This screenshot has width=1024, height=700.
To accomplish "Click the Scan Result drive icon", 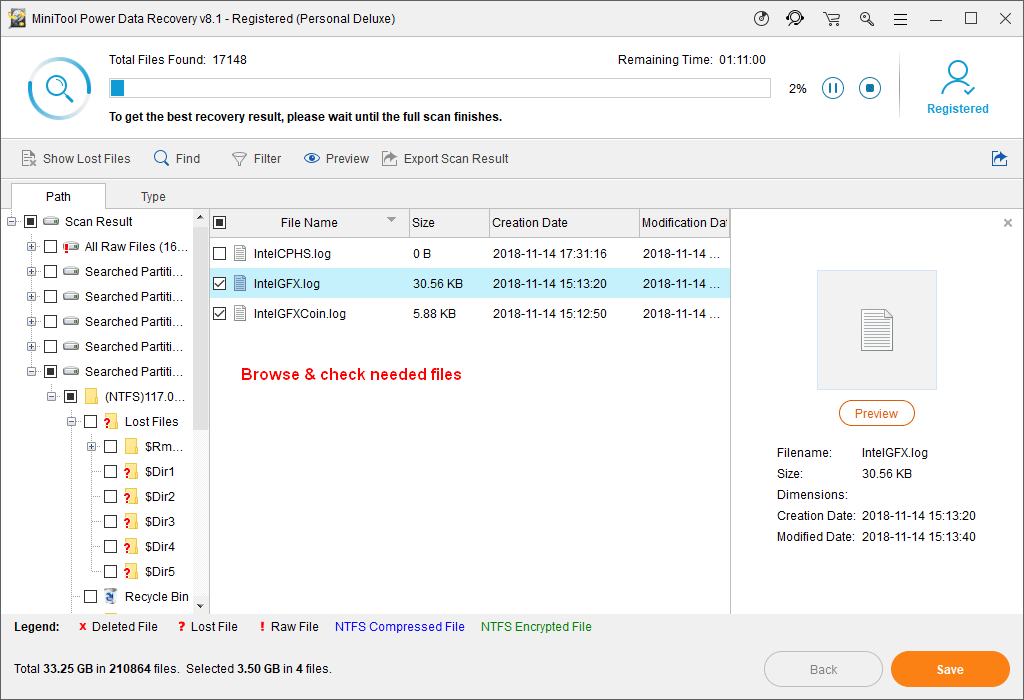I will tap(51, 221).
